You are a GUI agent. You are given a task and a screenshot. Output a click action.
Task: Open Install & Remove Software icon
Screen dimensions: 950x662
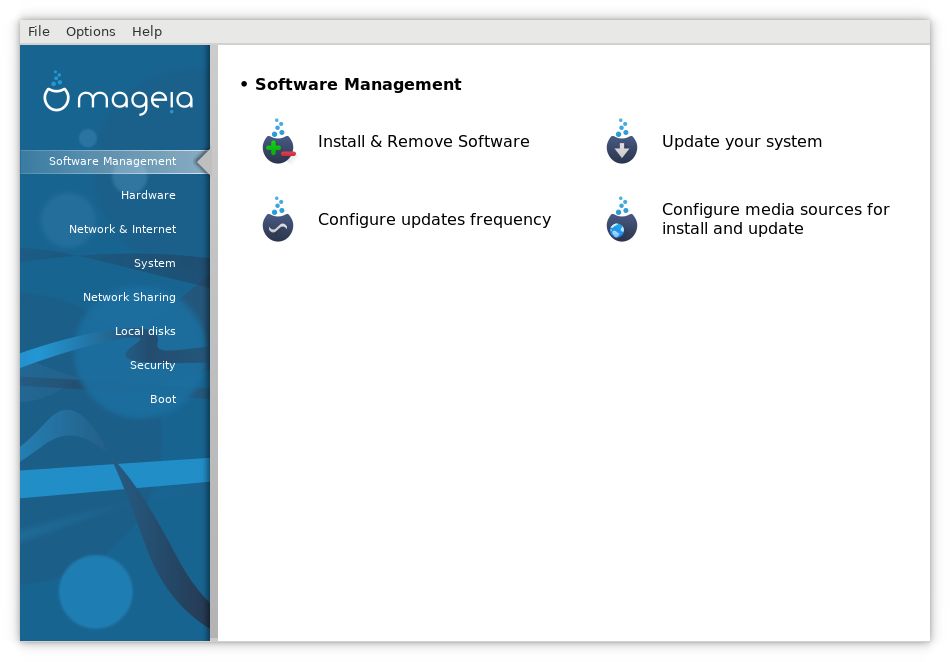tap(277, 141)
